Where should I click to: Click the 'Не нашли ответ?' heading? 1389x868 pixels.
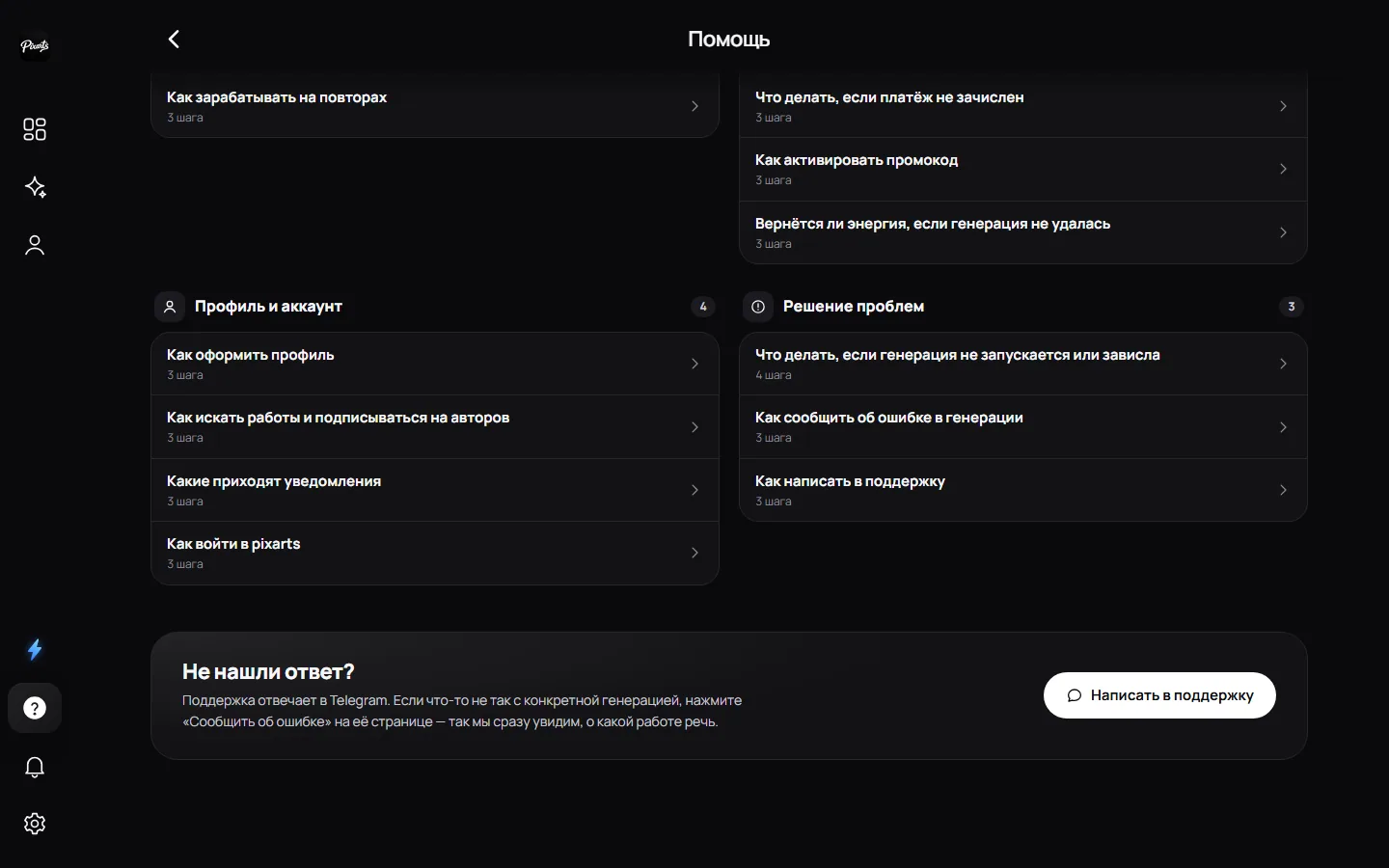(x=268, y=671)
